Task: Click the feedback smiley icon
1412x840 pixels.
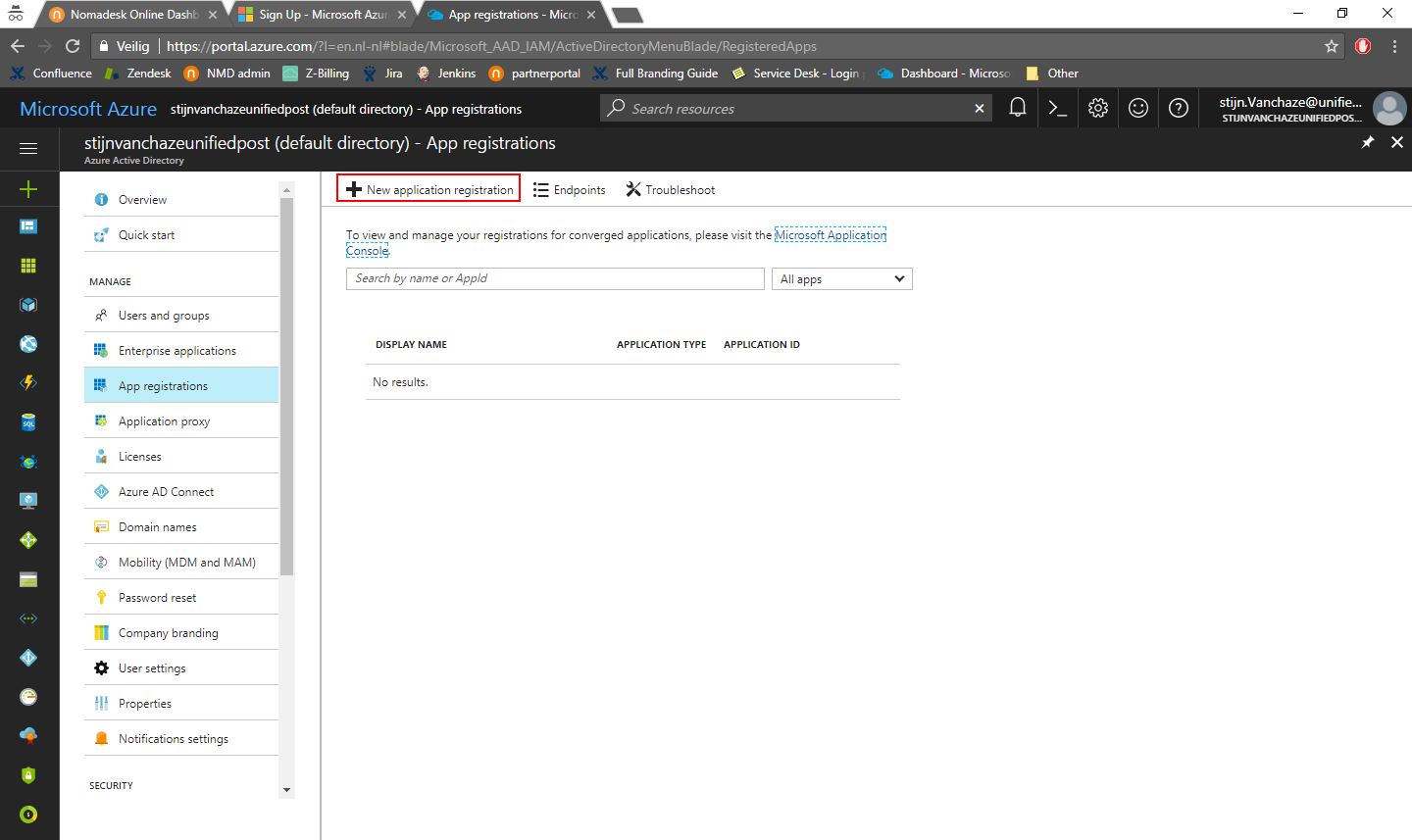Action: tap(1138, 108)
